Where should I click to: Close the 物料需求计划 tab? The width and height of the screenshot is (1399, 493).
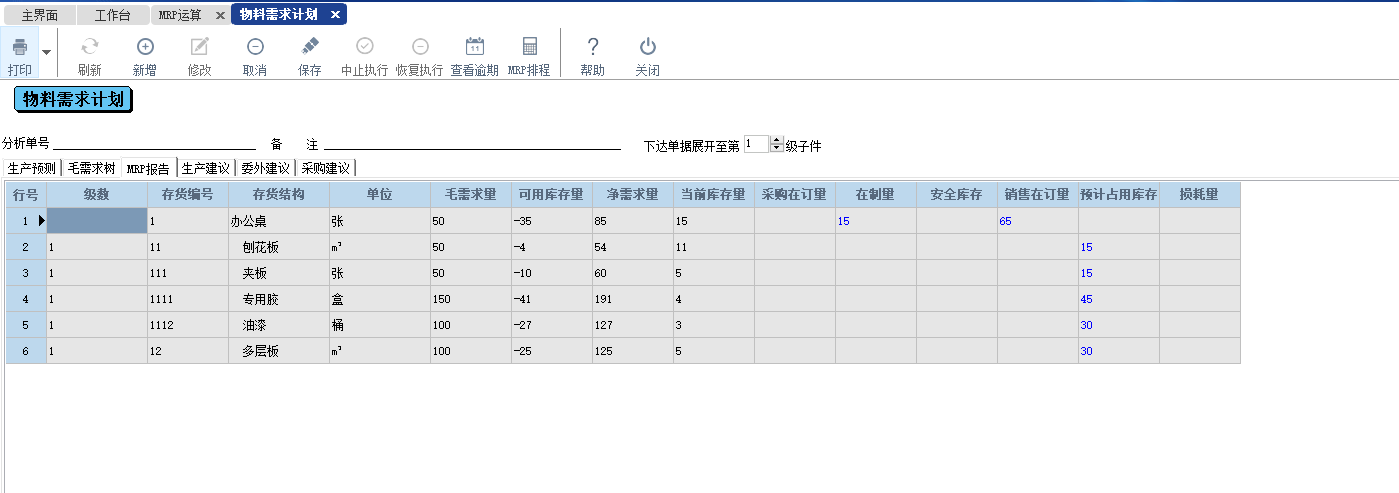(x=335, y=15)
